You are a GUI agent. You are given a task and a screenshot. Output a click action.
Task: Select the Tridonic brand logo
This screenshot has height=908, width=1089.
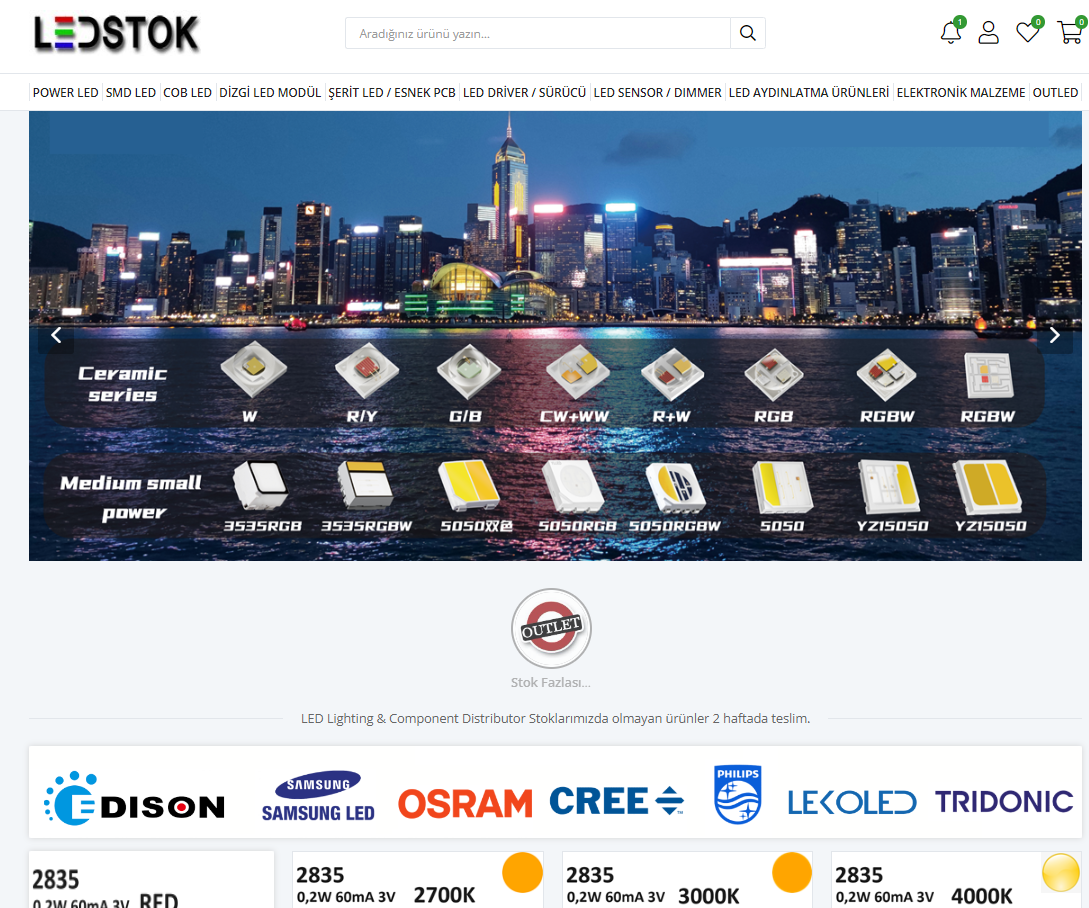pyautogui.click(x=1004, y=802)
